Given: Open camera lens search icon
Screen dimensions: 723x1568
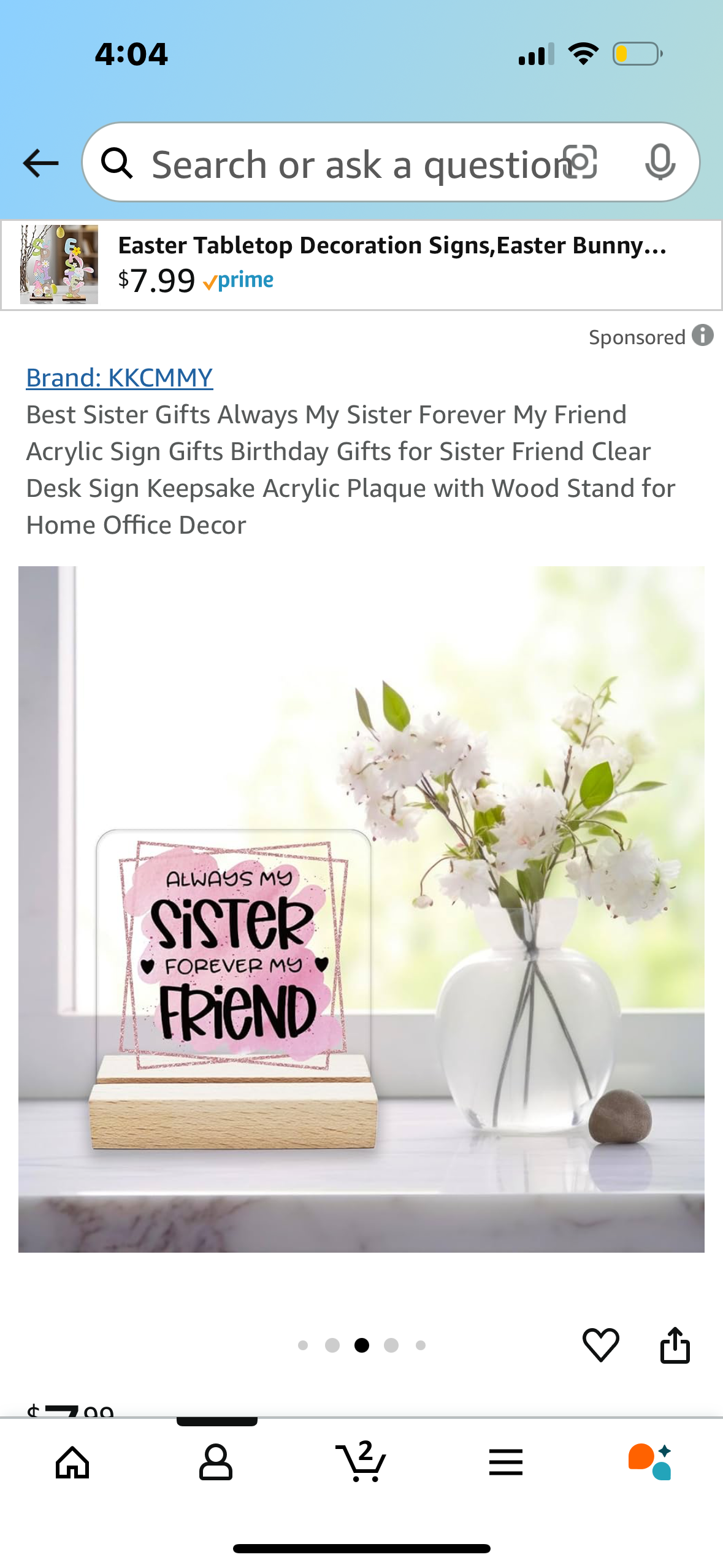Looking at the screenshot, I should tap(580, 163).
